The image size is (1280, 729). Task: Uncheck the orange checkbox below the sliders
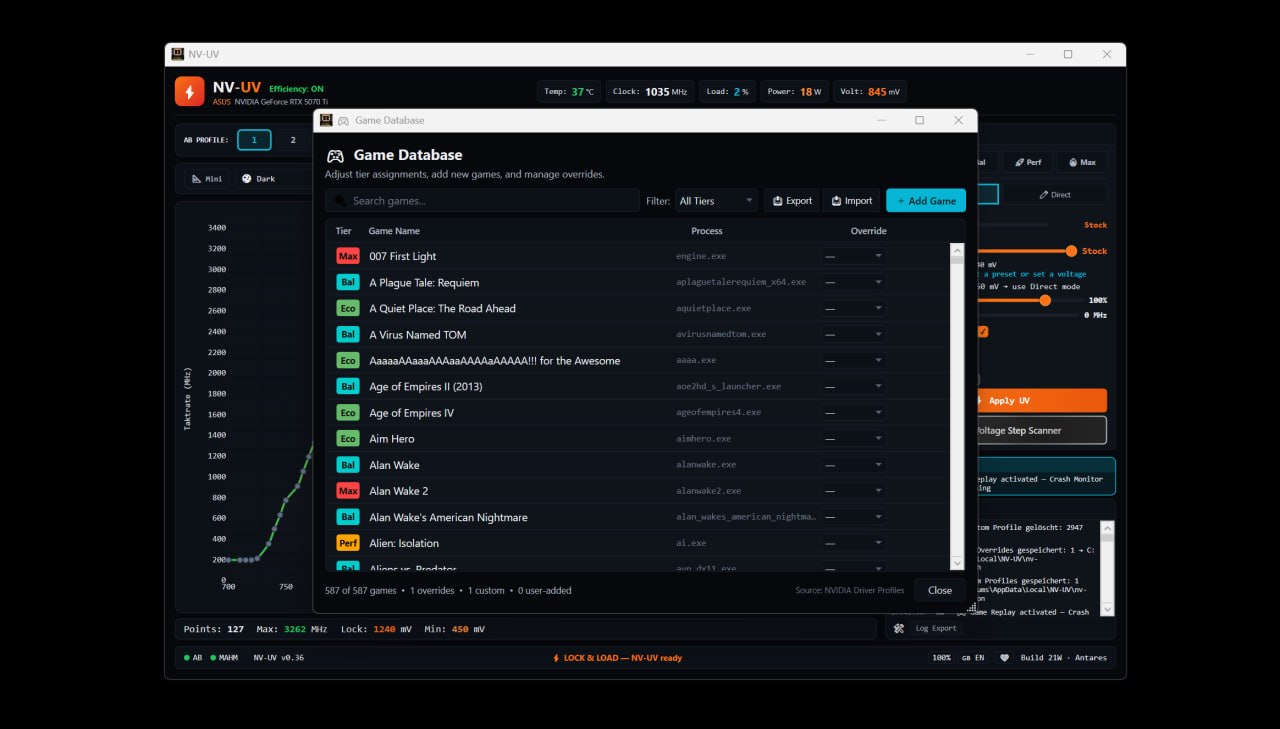point(983,332)
